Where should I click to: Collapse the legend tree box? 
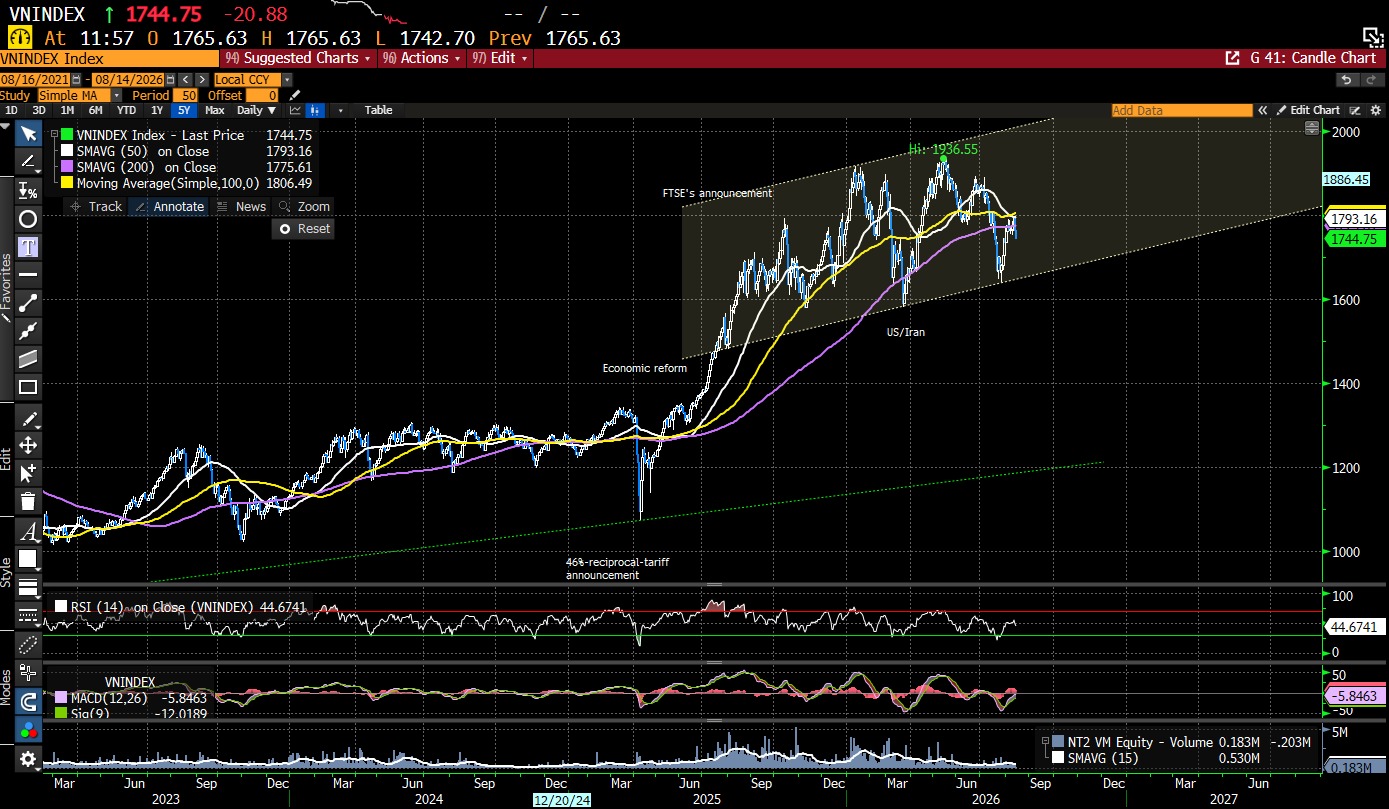(54, 134)
